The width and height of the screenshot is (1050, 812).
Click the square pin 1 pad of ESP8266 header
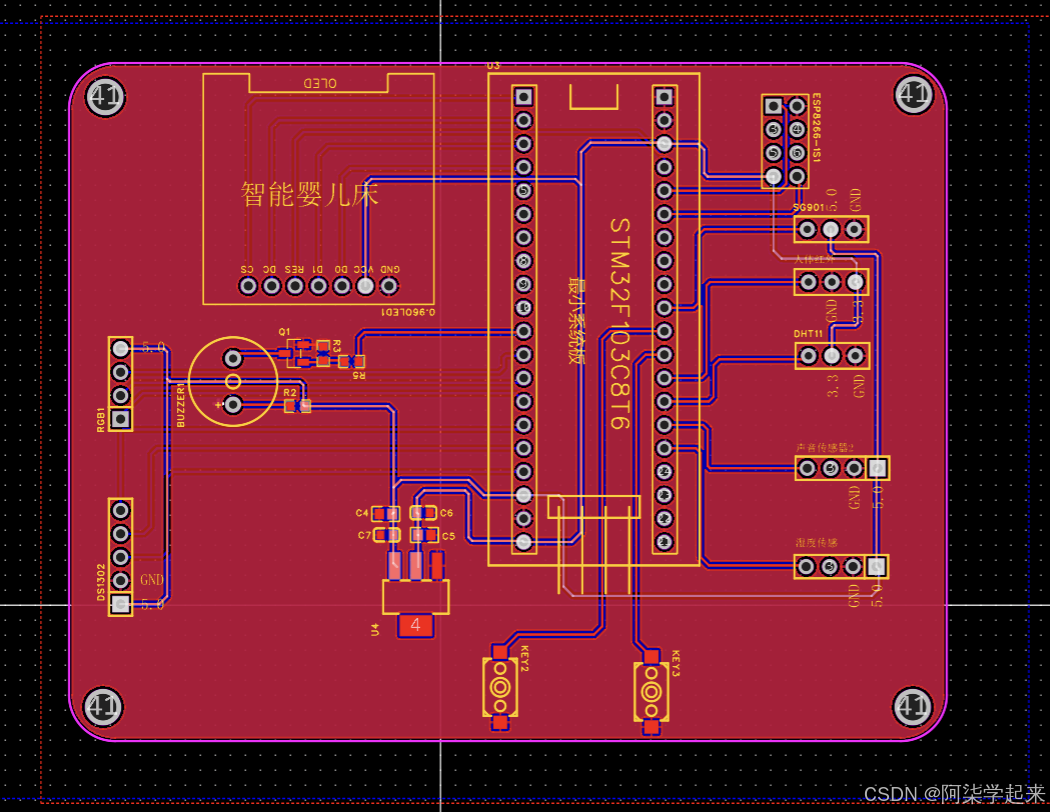(x=773, y=106)
